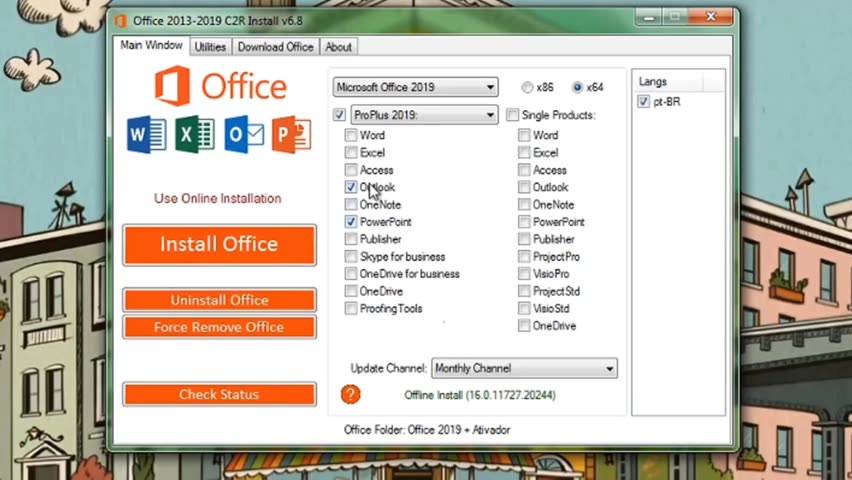This screenshot has width=852, height=480.
Task: Check the VisioStd checkbox
Action: [524, 308]
